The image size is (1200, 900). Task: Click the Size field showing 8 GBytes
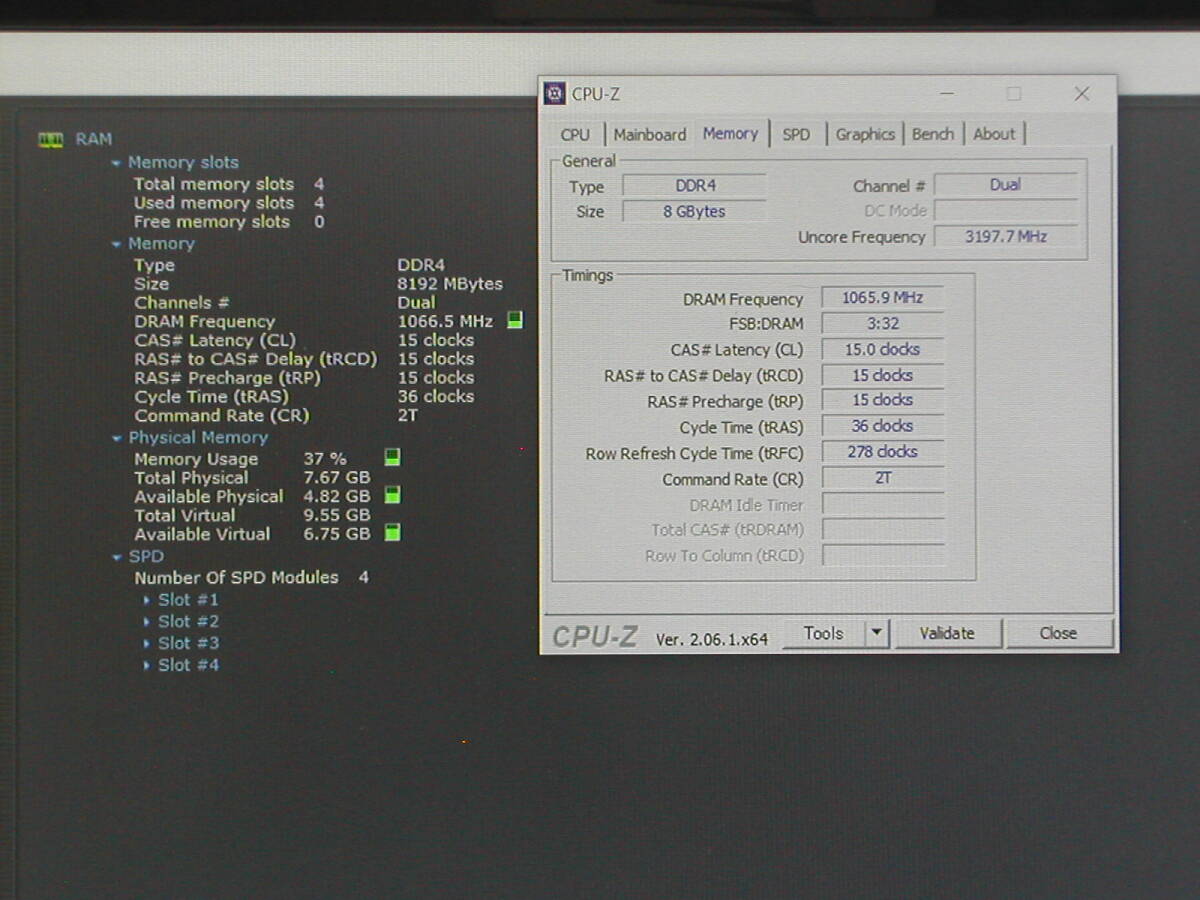point(695,212)
